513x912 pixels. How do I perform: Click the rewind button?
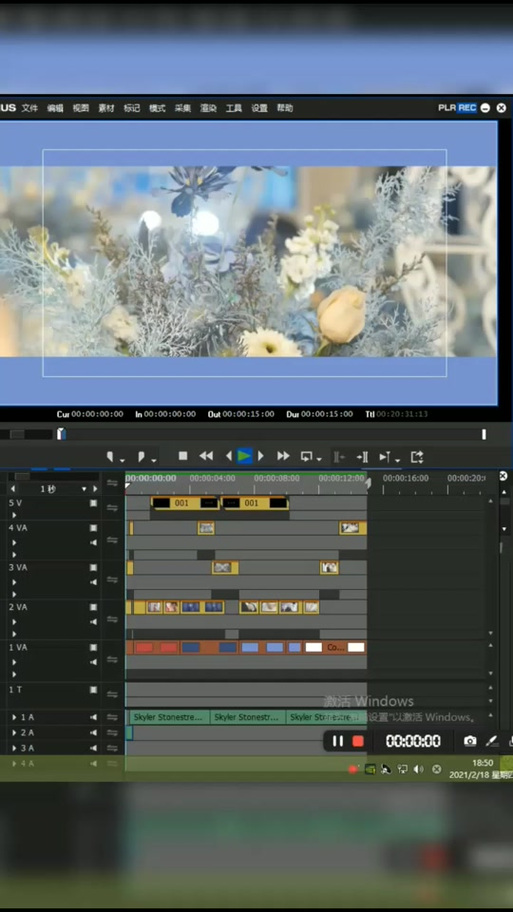coord(206,457)
